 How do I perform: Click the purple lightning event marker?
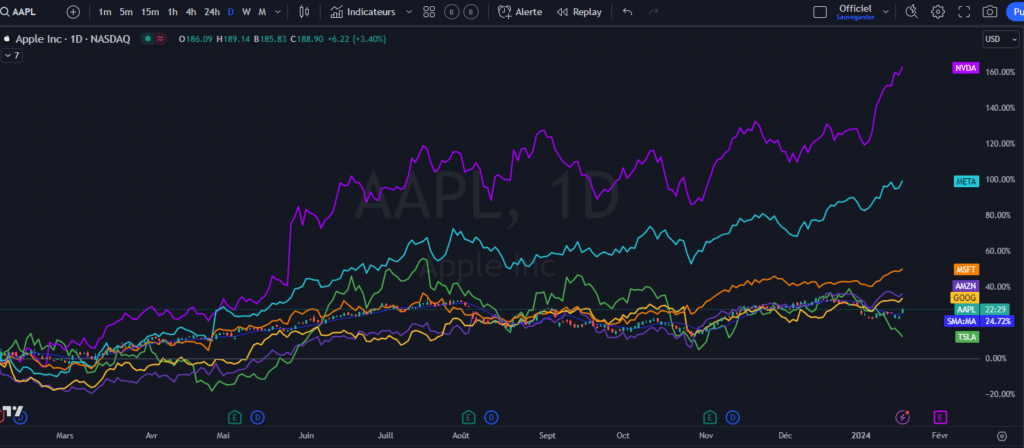[903, 417]
